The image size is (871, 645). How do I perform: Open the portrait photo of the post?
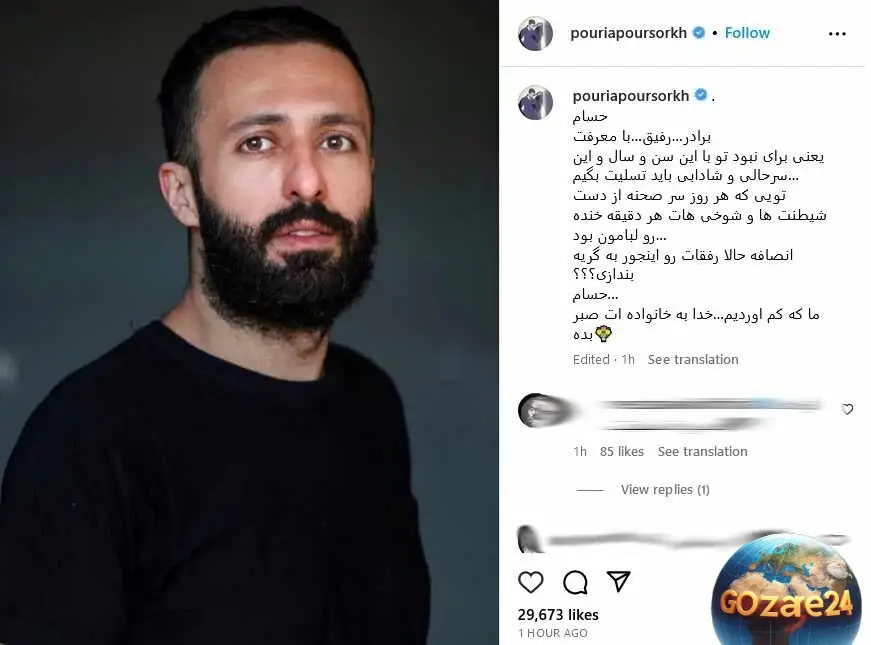(249, 322)
